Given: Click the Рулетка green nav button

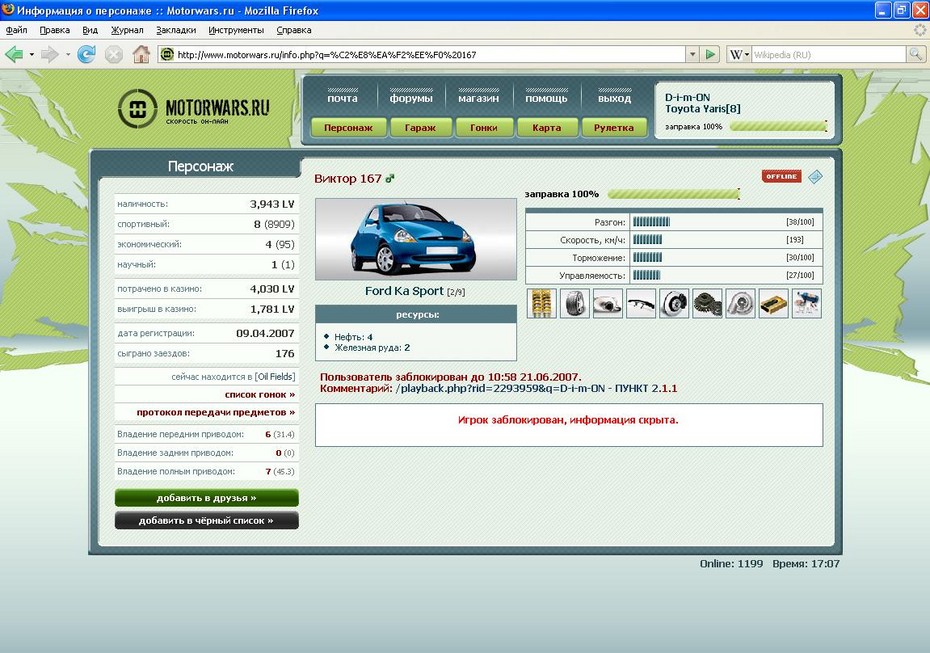Looking at the screenshot, I should 614,128.
